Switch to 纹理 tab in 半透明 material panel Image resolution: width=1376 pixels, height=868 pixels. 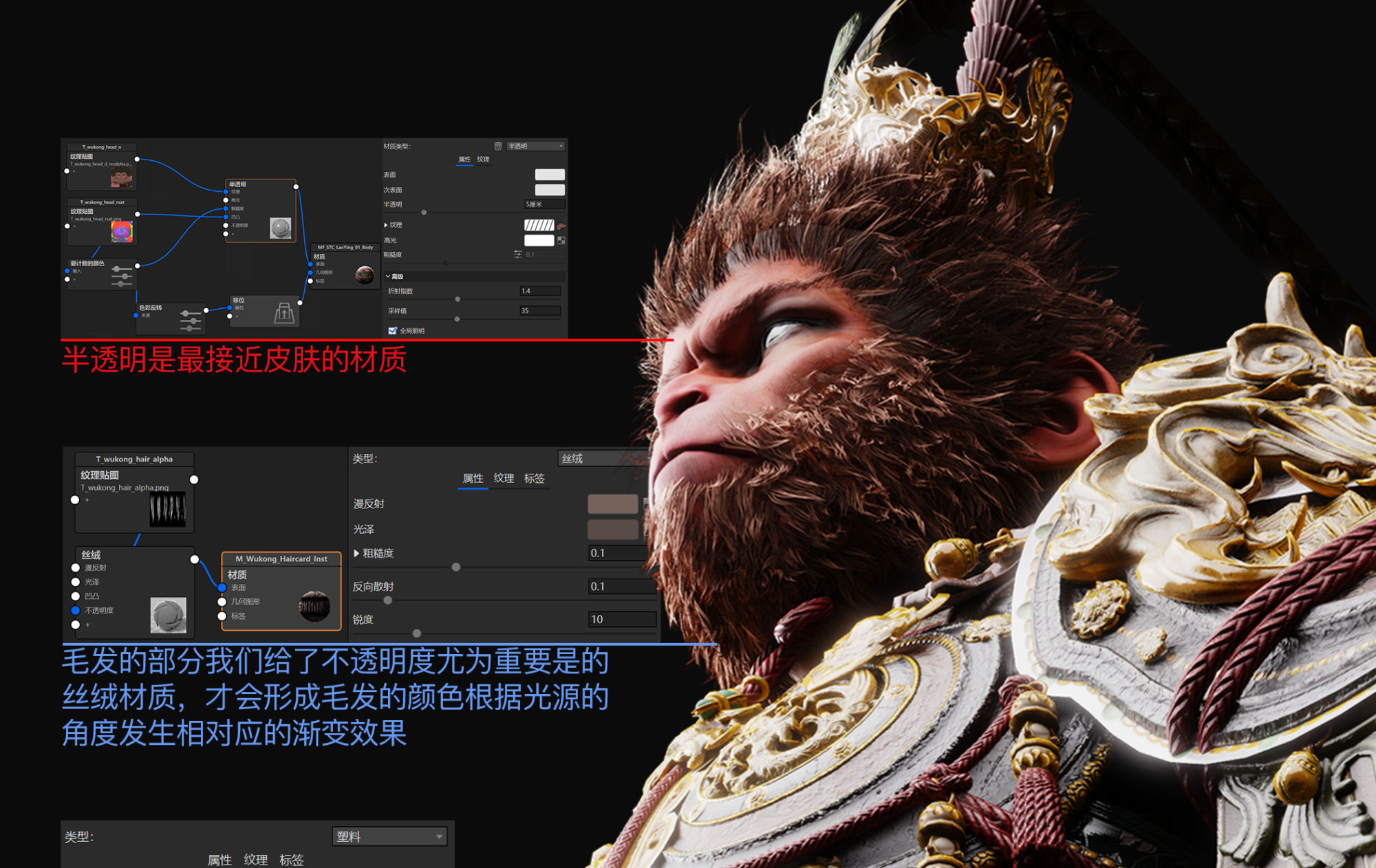[x=483, y=159]
